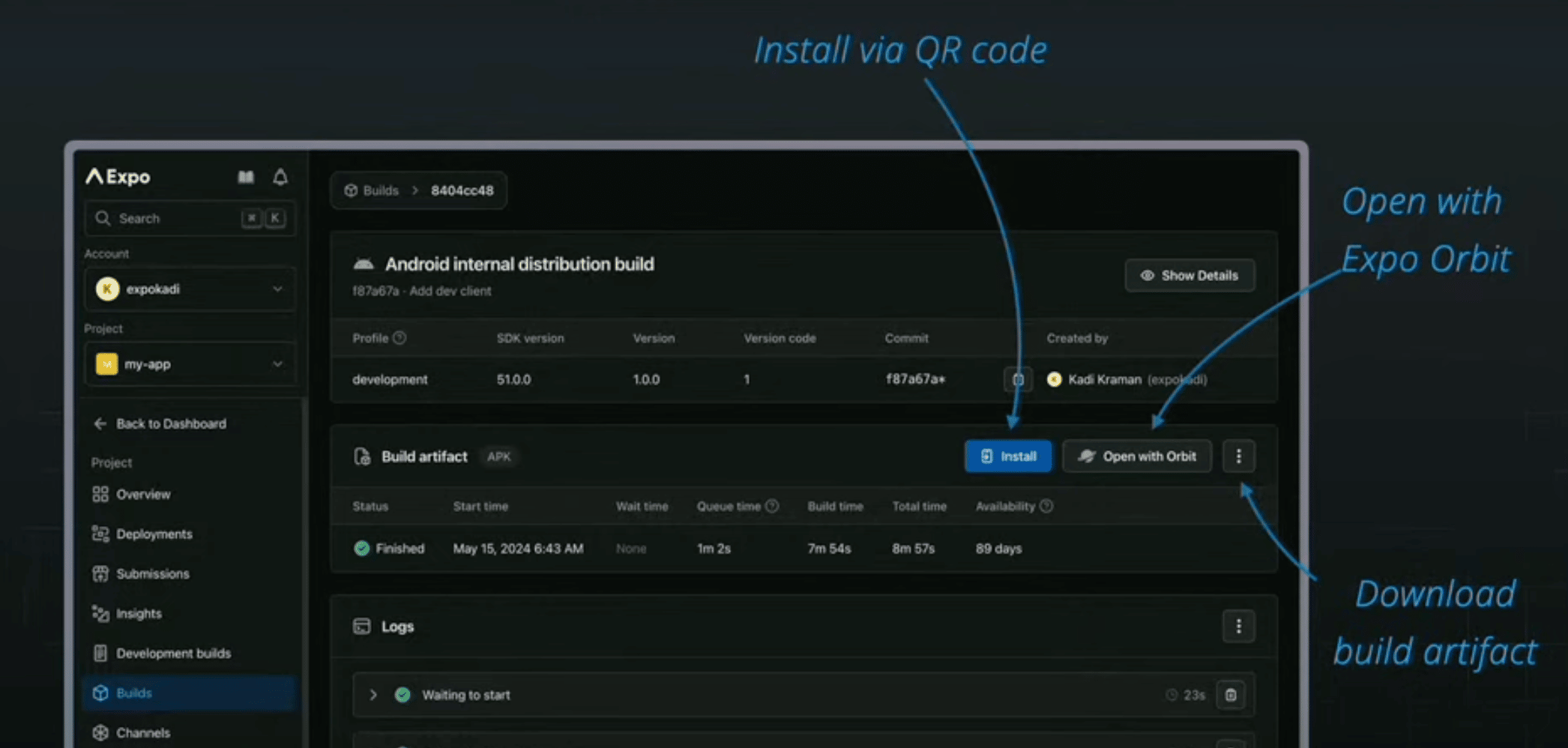This screenshot has width=1568, height=748.
Task: Open Channels in the sidebar
Action: click(132, 732)
